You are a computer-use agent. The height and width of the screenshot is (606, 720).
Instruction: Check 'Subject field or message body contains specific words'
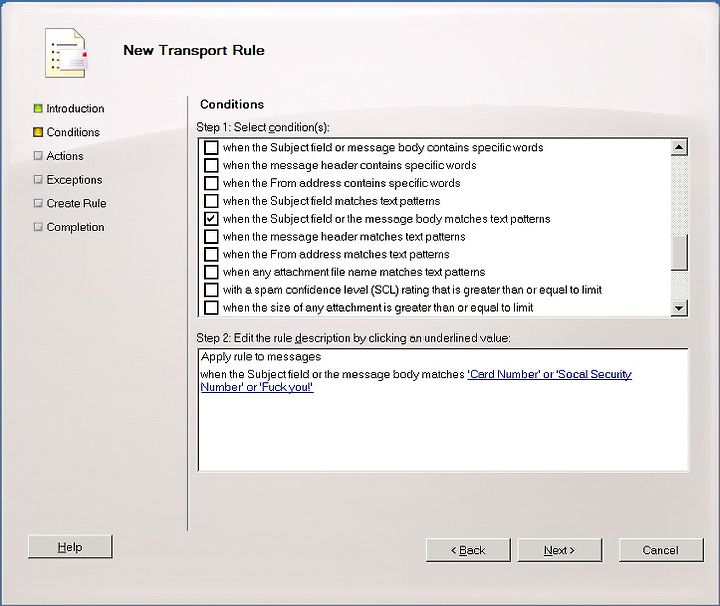click(211, 147)
